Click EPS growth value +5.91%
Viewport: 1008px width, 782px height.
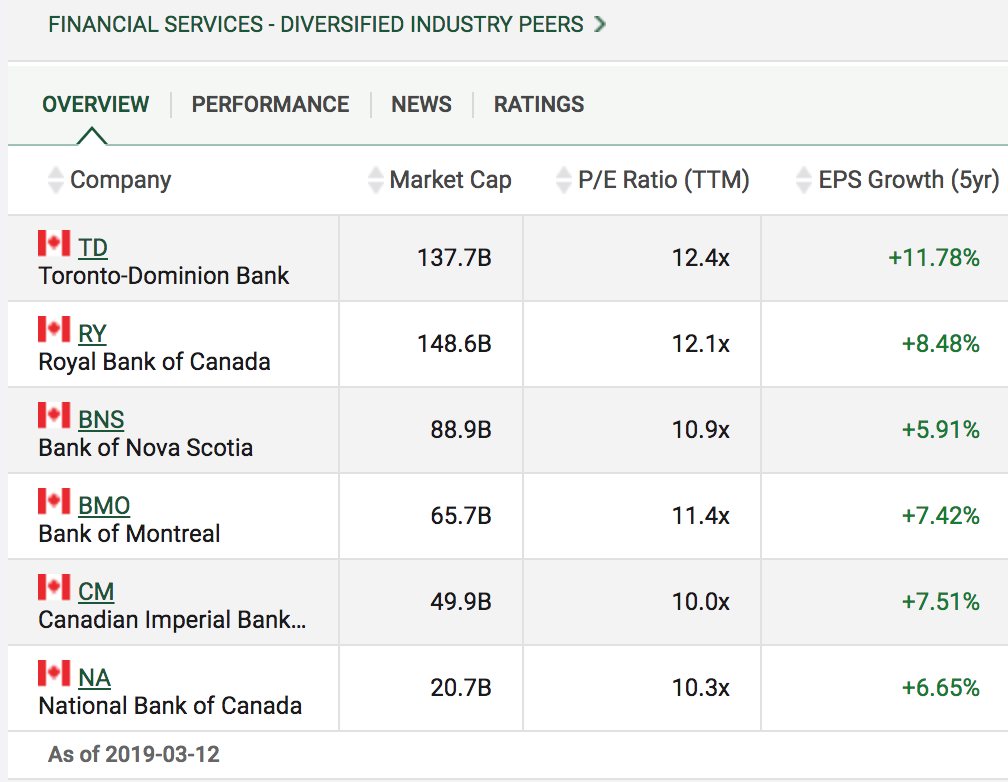pos(940,430)
